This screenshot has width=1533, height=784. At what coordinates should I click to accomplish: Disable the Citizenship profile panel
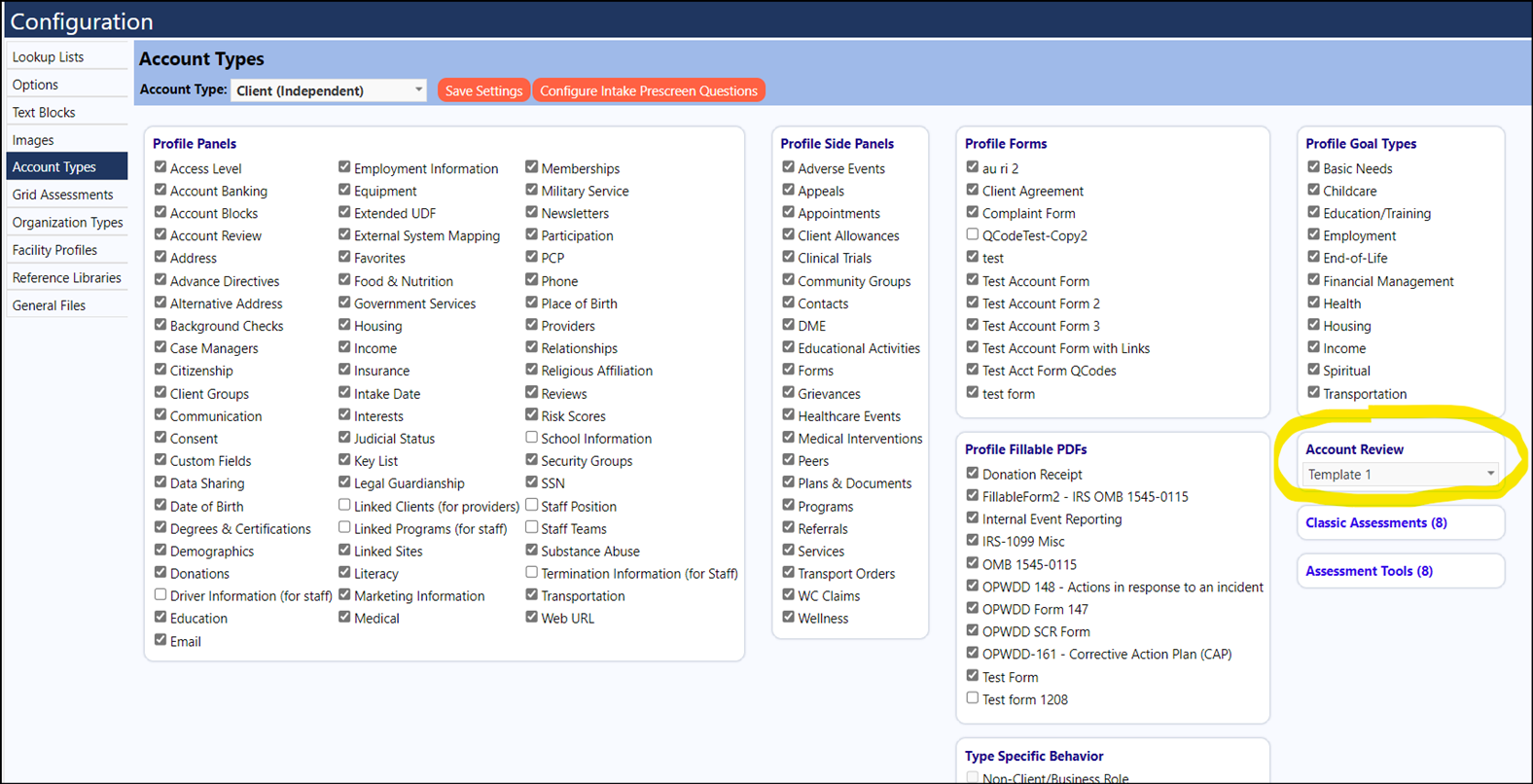(x=160, y=370)
